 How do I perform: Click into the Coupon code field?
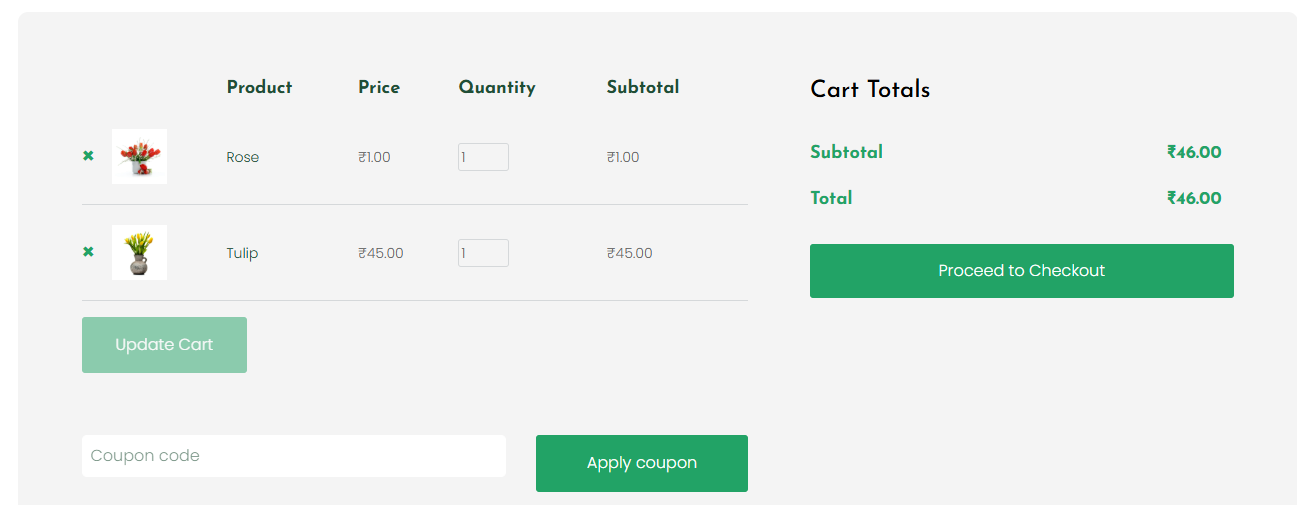(293, 456)
